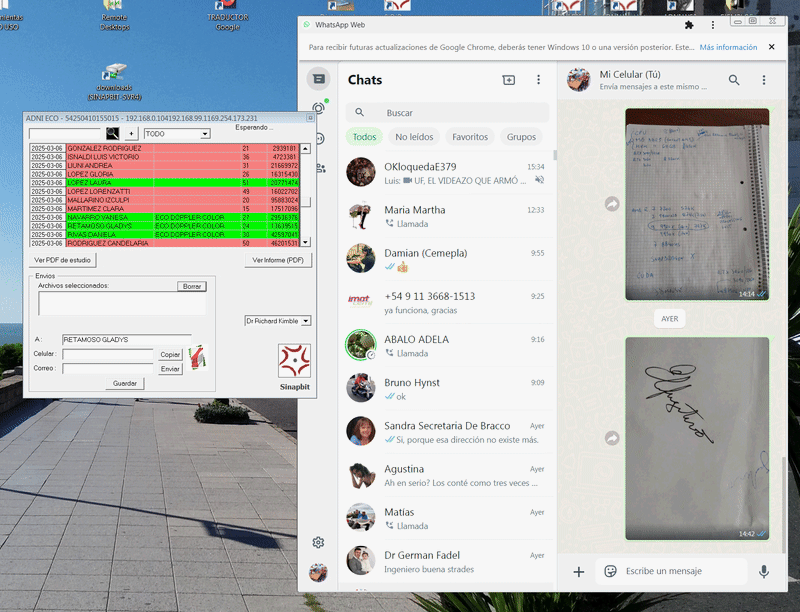Open the TODO filter dropdown

point(204,133)
